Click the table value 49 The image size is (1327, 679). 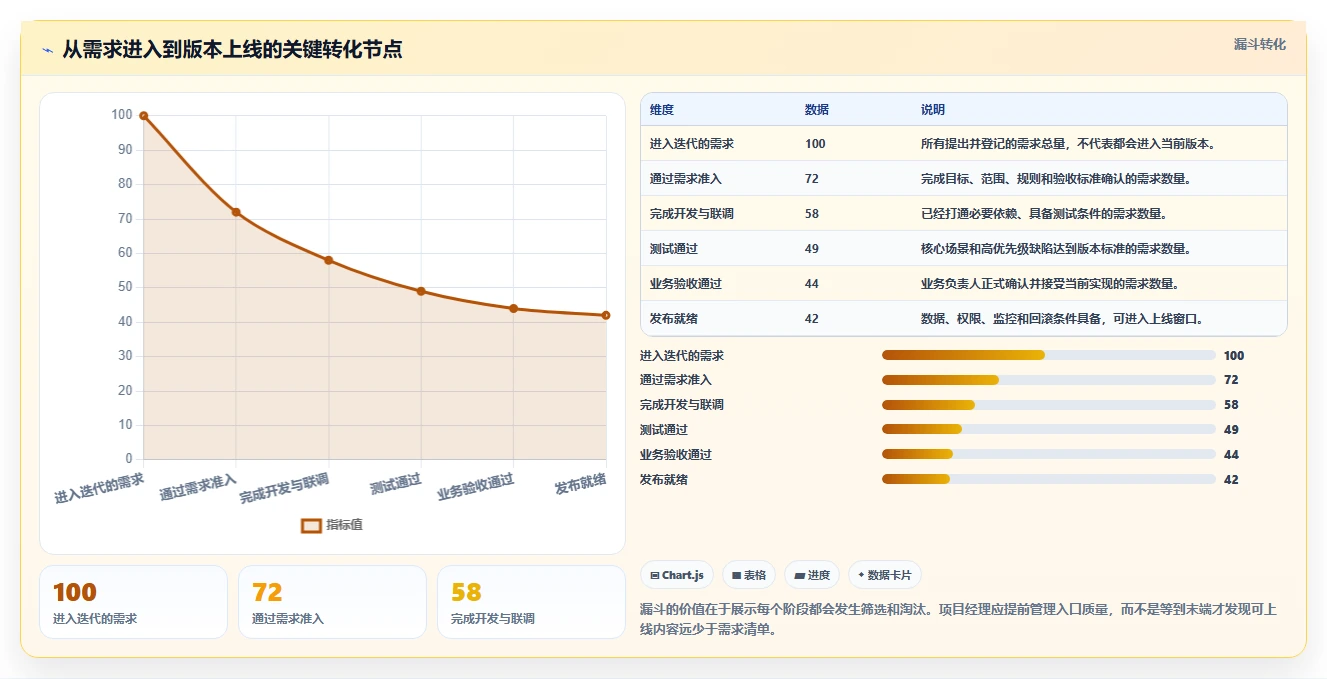(x=812, y=249)
